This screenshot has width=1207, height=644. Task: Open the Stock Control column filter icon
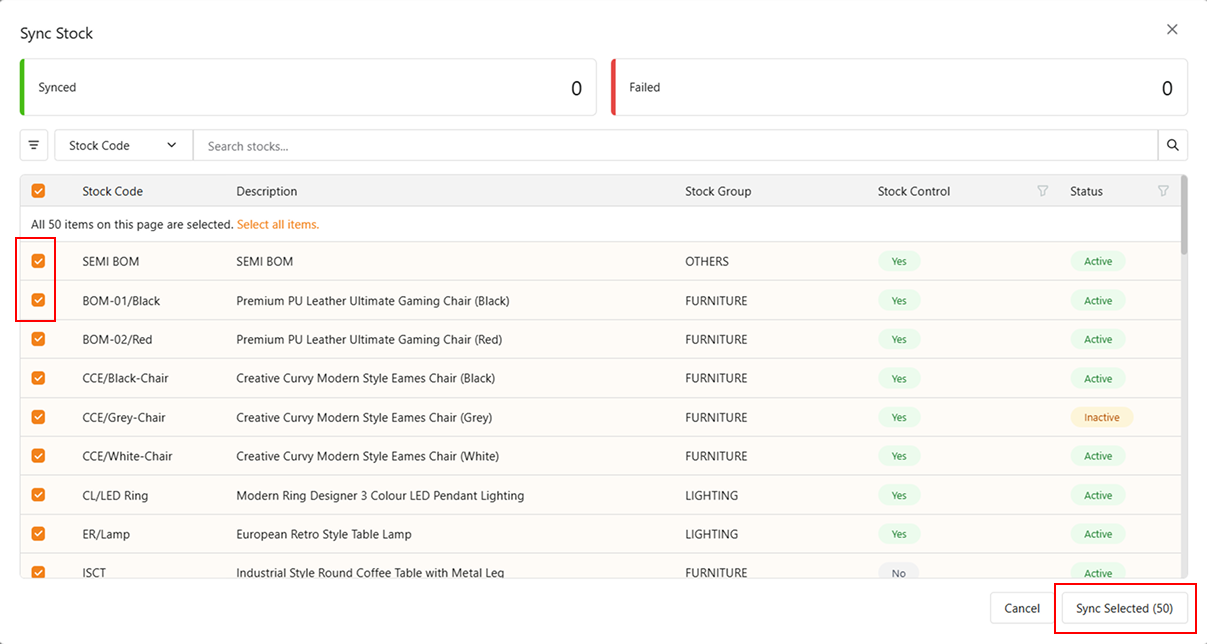pos(1043,191)
